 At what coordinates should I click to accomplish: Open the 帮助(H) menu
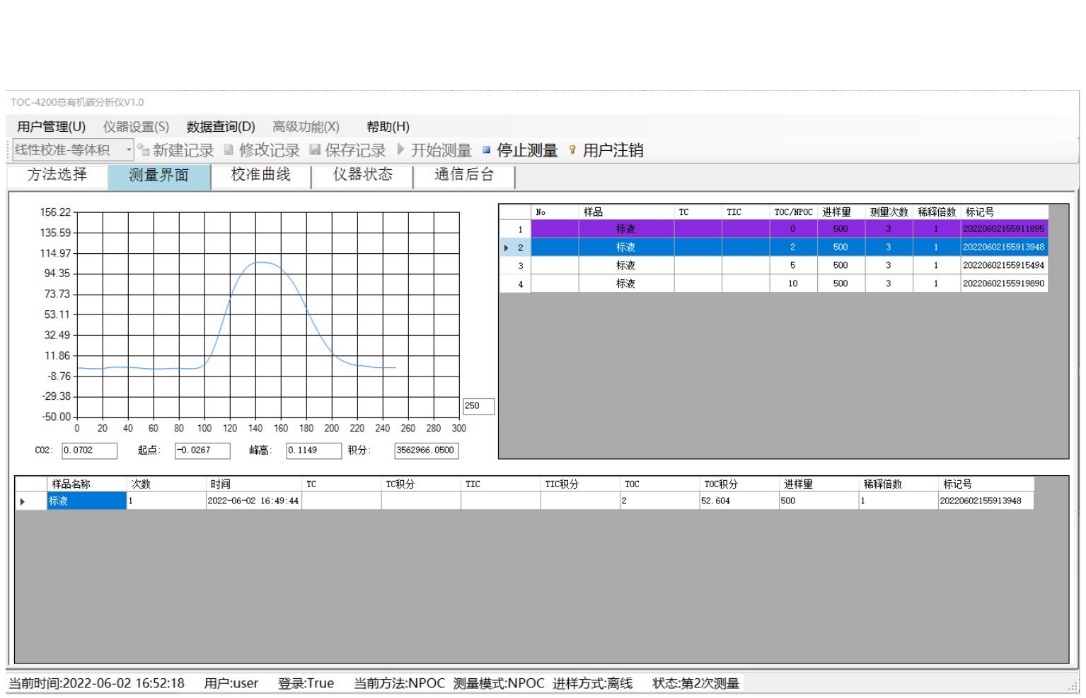point(388,127)
